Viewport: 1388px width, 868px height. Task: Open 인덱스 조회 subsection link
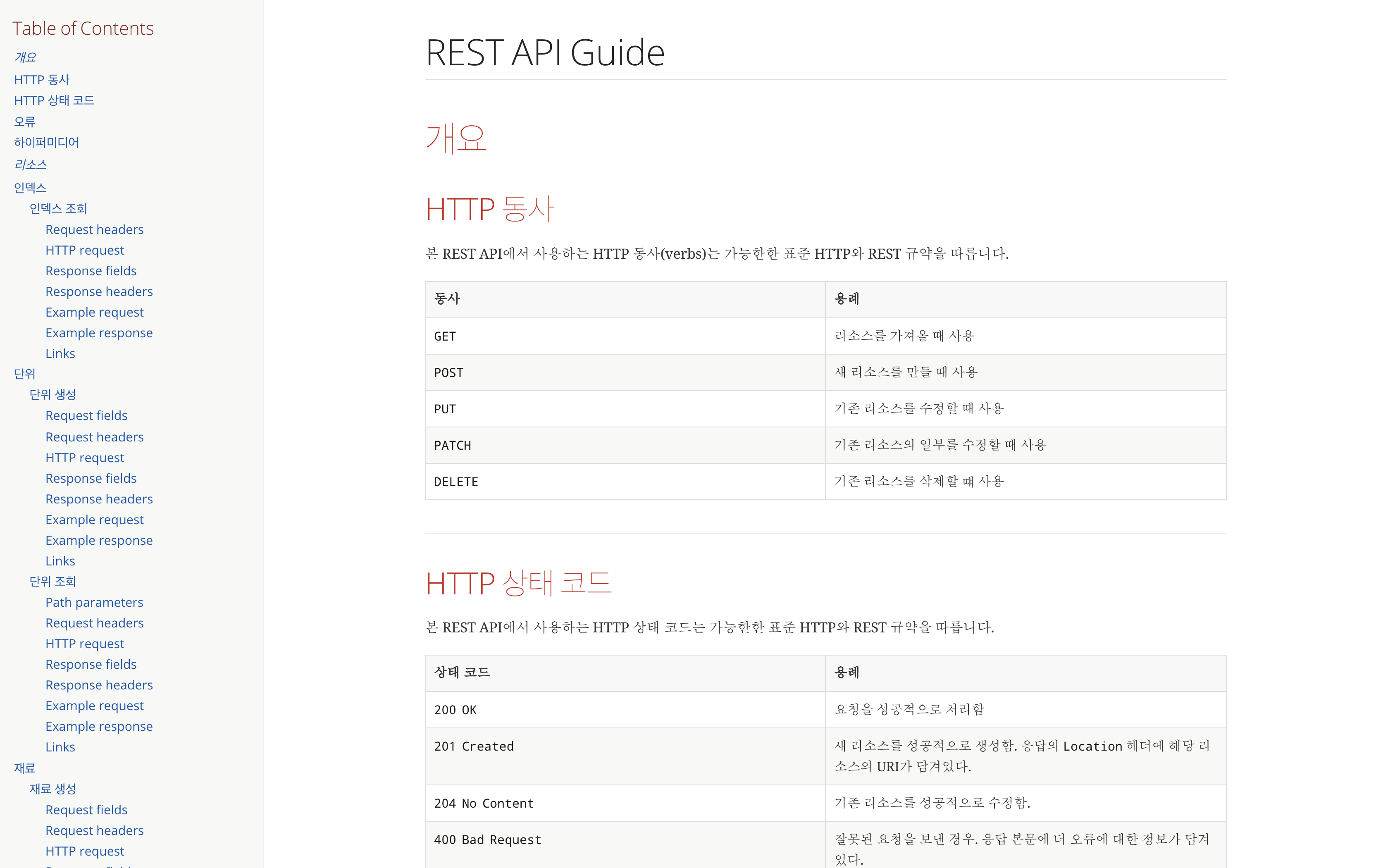(58, 208)
